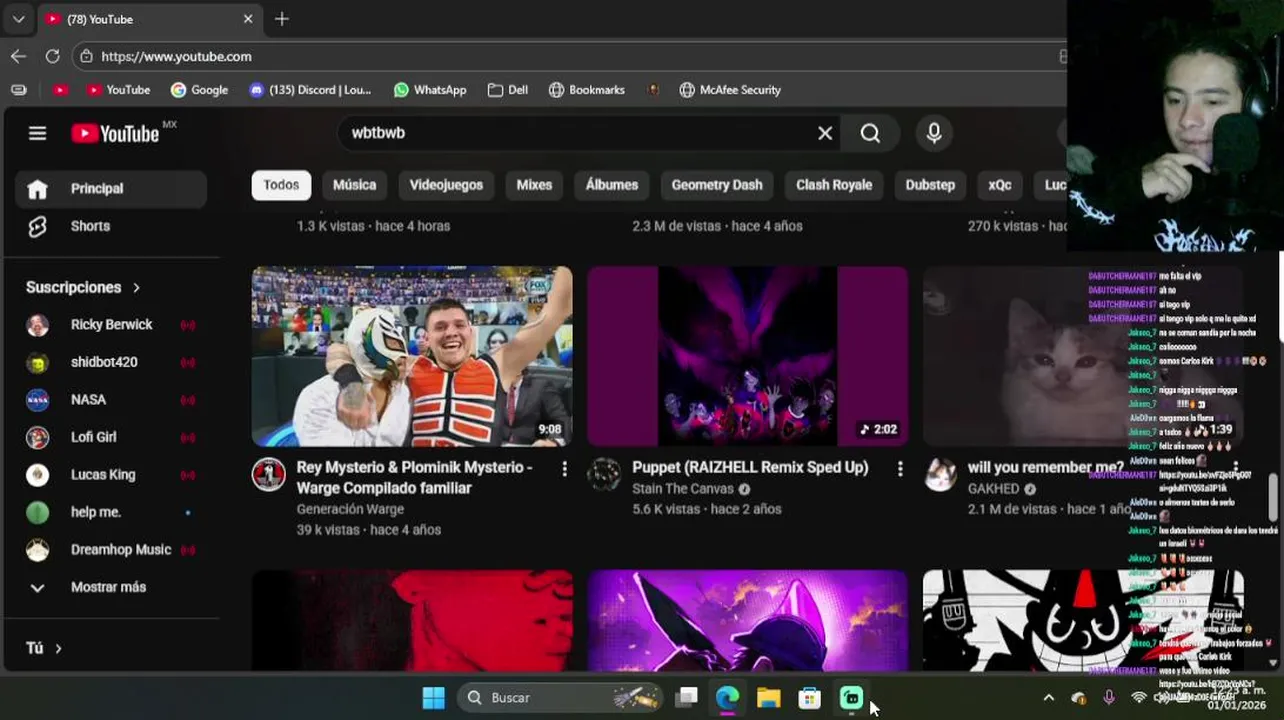Select the Dubstep filter chip

(x=930, y=185)
